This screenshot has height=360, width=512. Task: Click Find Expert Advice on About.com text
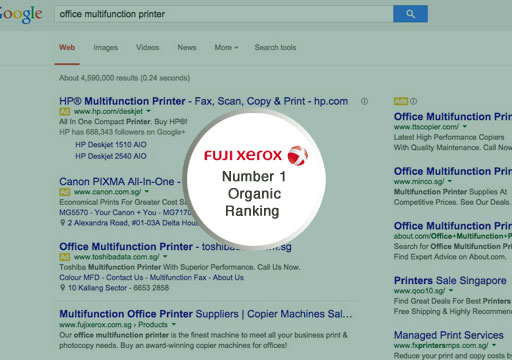click(x=450, y=257)
